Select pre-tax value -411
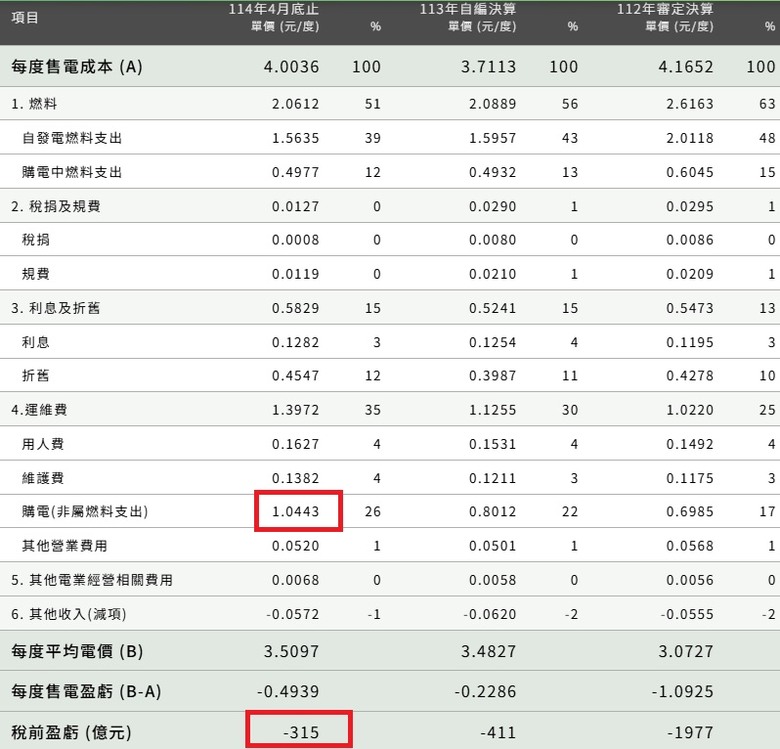The width and height of the screenshot is (780, 749). coord(498,733)
